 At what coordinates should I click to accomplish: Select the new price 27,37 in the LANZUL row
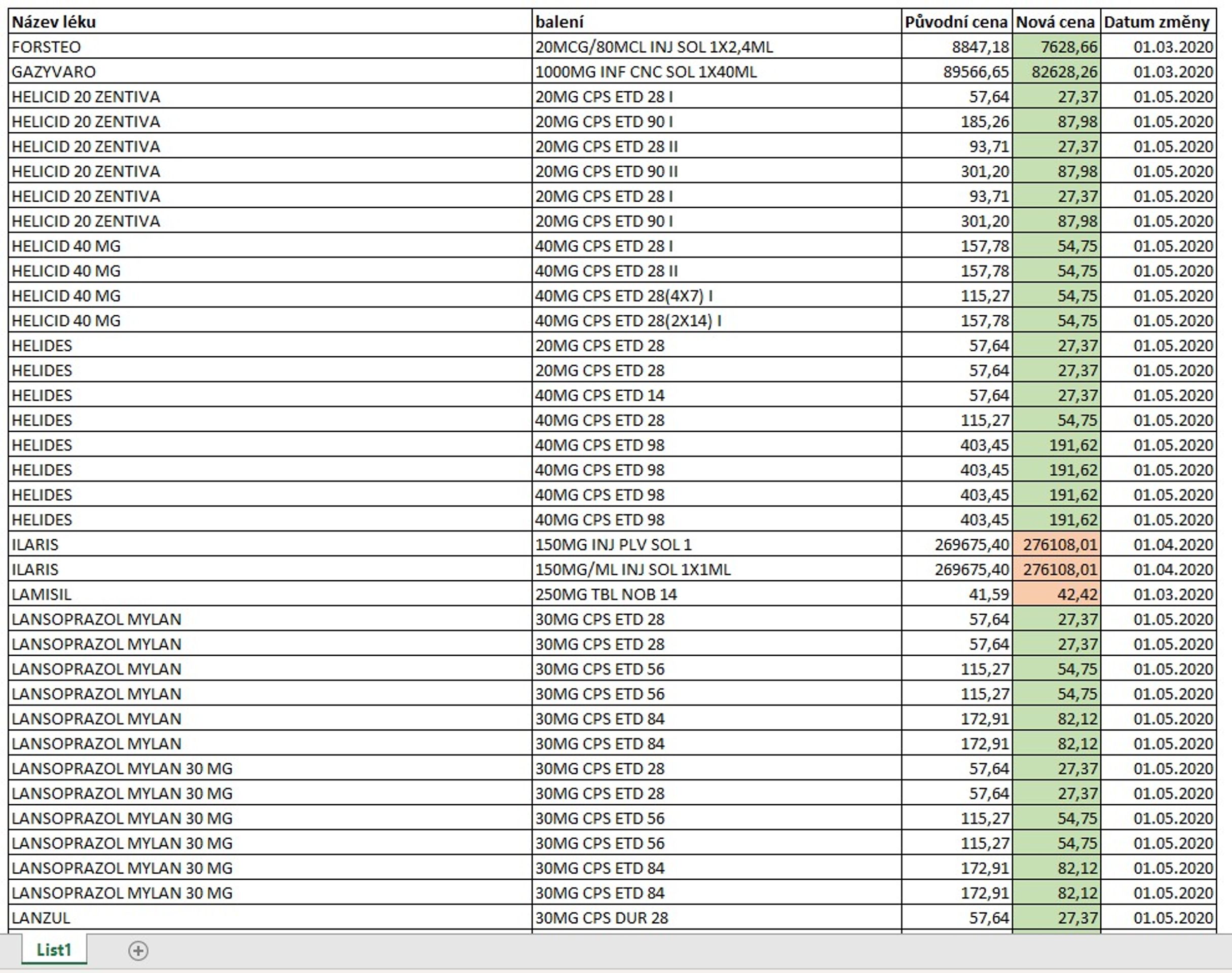point(1057,918)
